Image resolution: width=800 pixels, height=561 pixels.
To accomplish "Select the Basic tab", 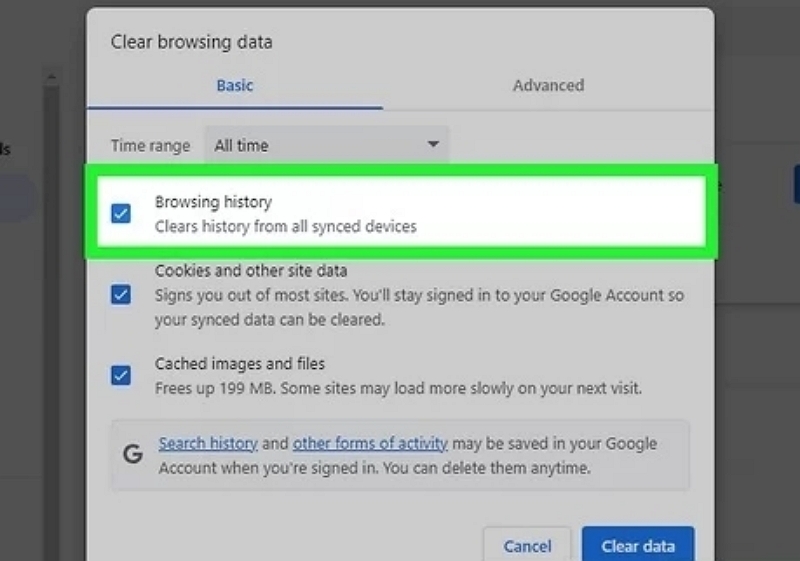I will click(x=235, y=85).
